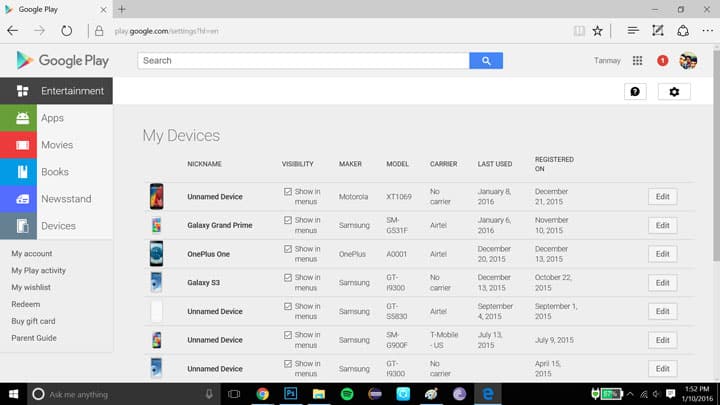720x405 pixels.
Task: Click the browser forward arrow
Action: (39, 31)
